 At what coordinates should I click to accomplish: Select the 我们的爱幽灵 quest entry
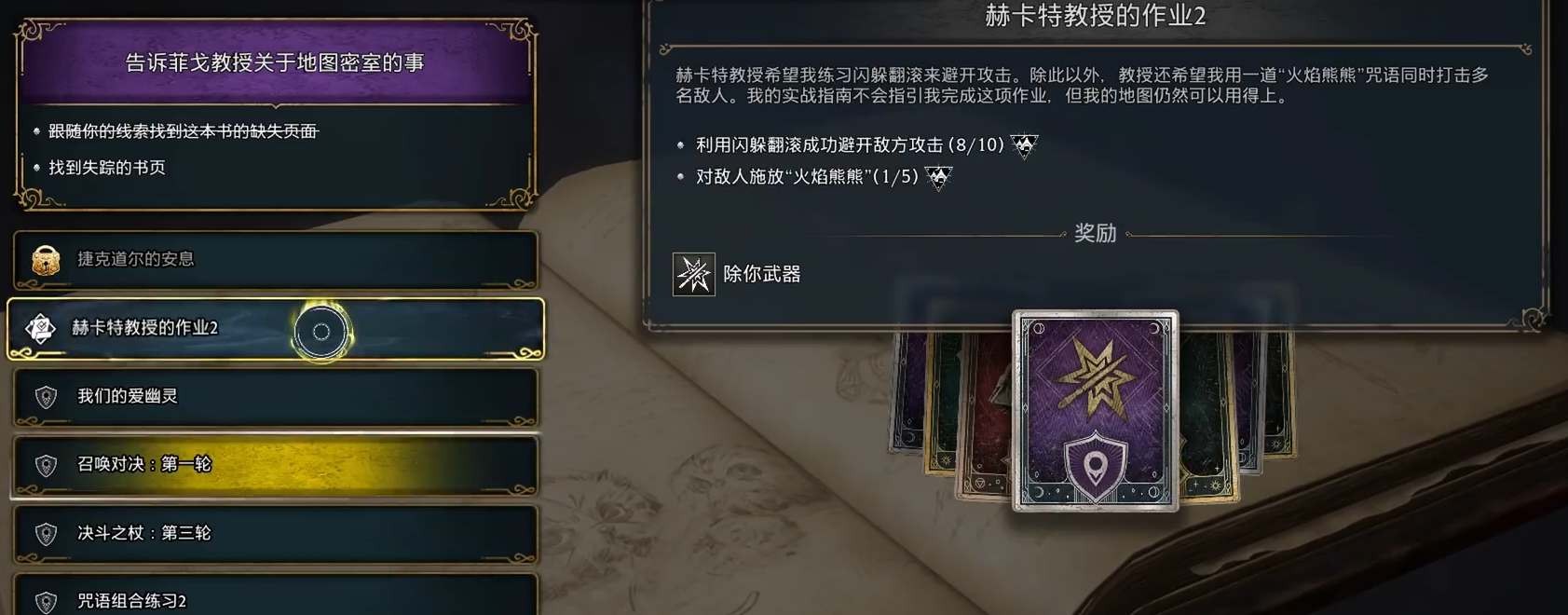[276, 397]
